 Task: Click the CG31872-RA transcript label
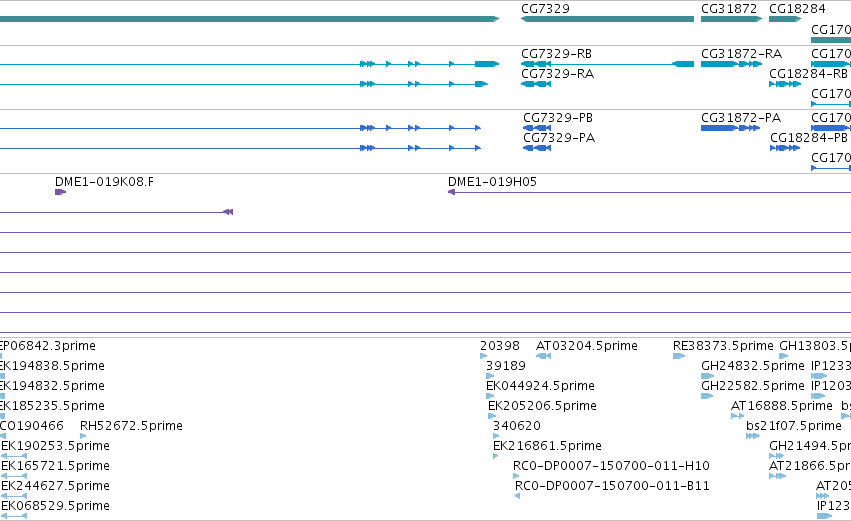coord(741,54)
